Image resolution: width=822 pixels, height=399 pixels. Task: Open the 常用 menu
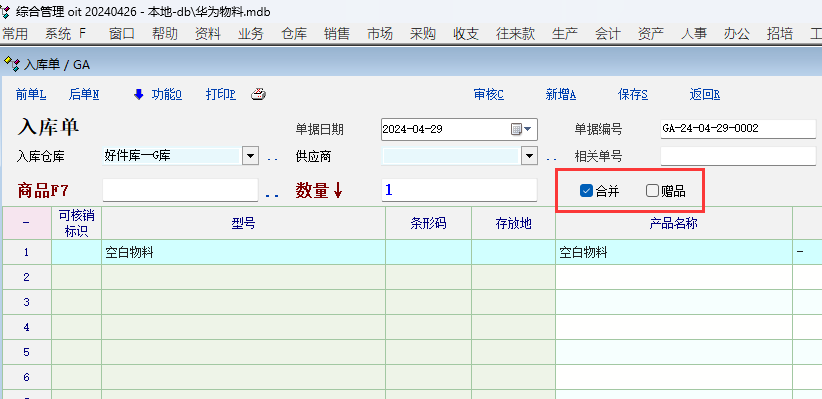click(15, 34)
